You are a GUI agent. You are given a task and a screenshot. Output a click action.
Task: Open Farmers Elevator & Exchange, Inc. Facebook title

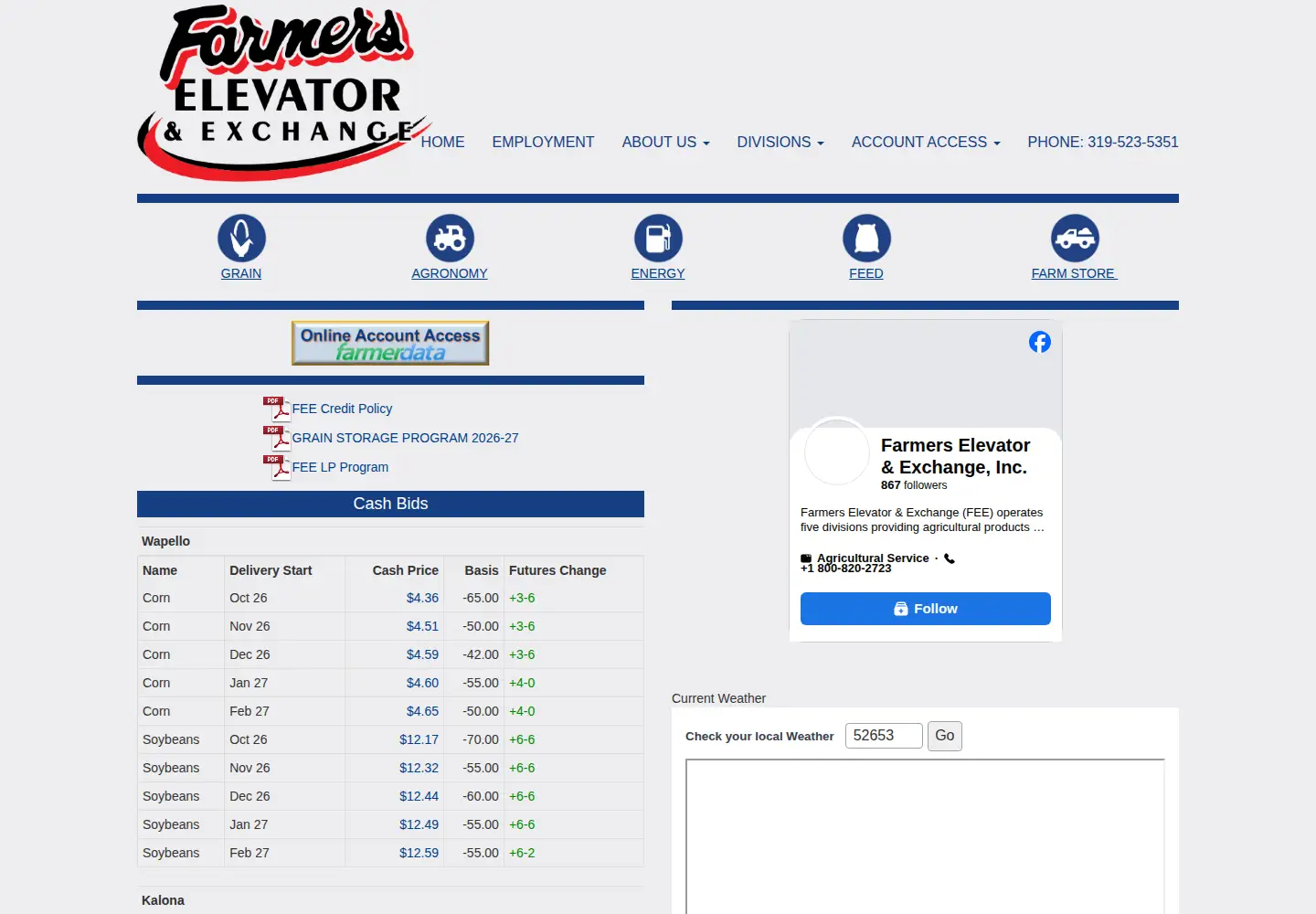pos(955,456)
